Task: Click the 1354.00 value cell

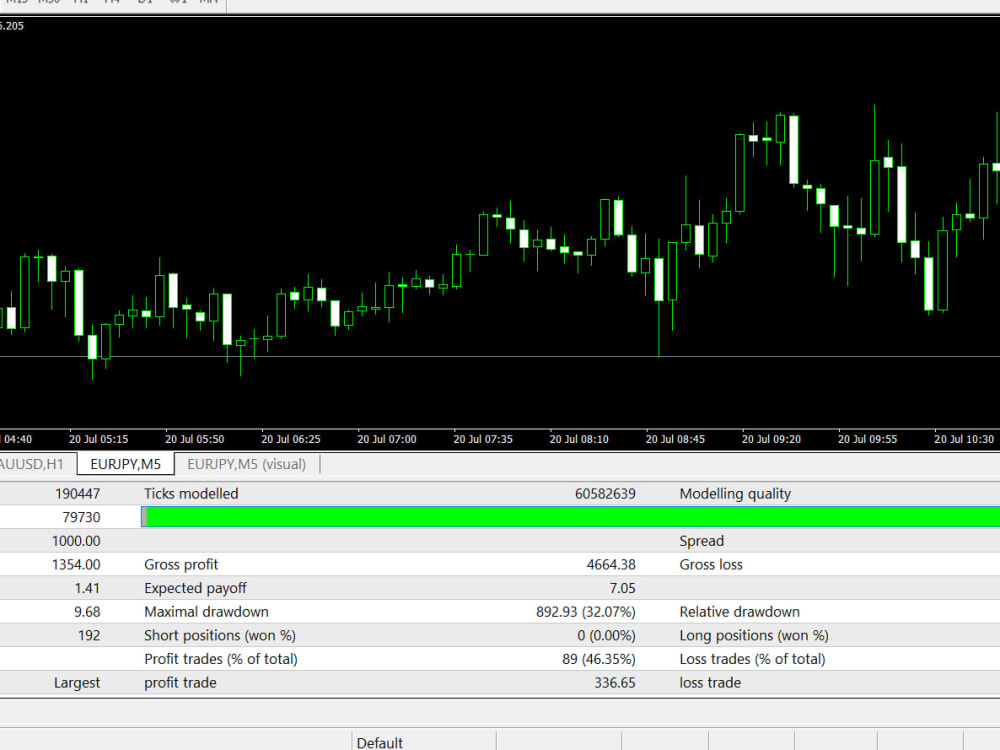Action: pyautogui.click(x=76, y=564)
